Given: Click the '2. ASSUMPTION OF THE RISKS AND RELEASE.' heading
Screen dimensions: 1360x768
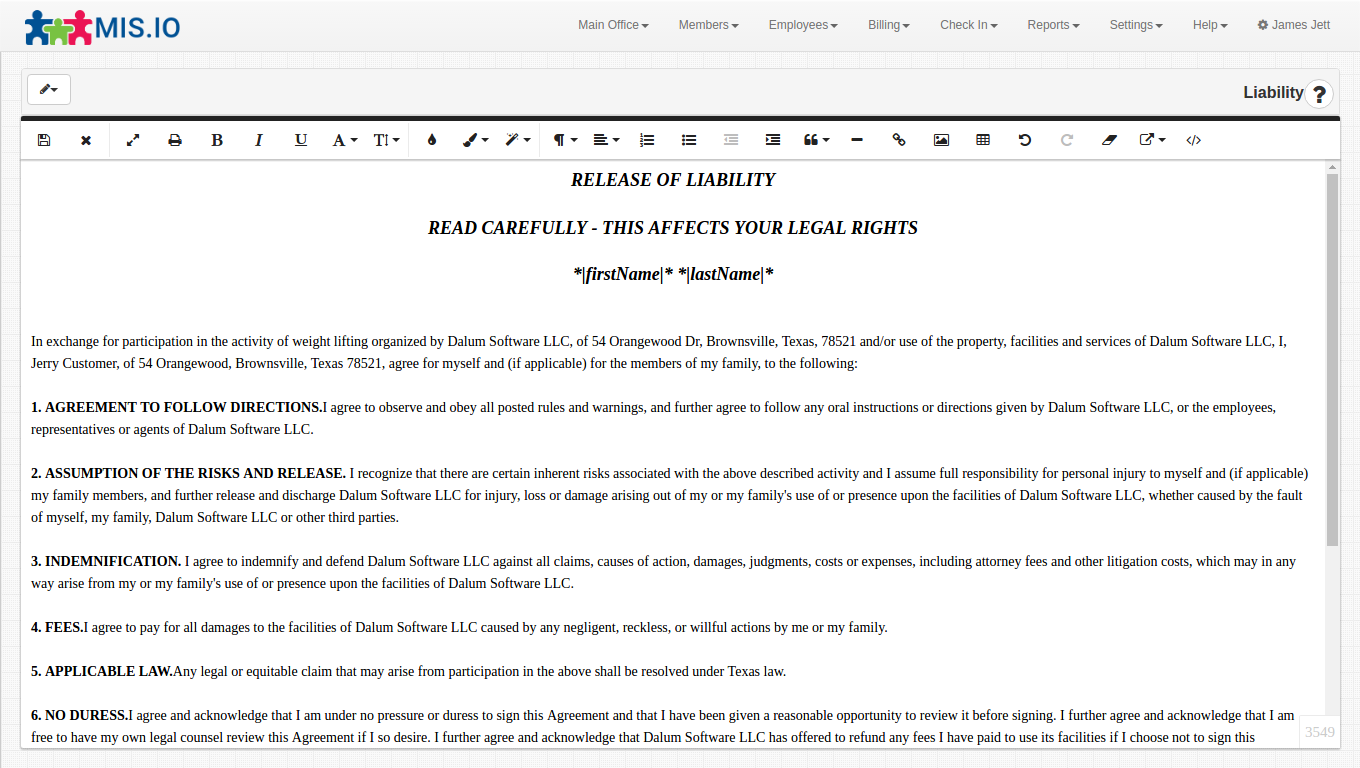Looking at the screenshot, I should 188,474.
